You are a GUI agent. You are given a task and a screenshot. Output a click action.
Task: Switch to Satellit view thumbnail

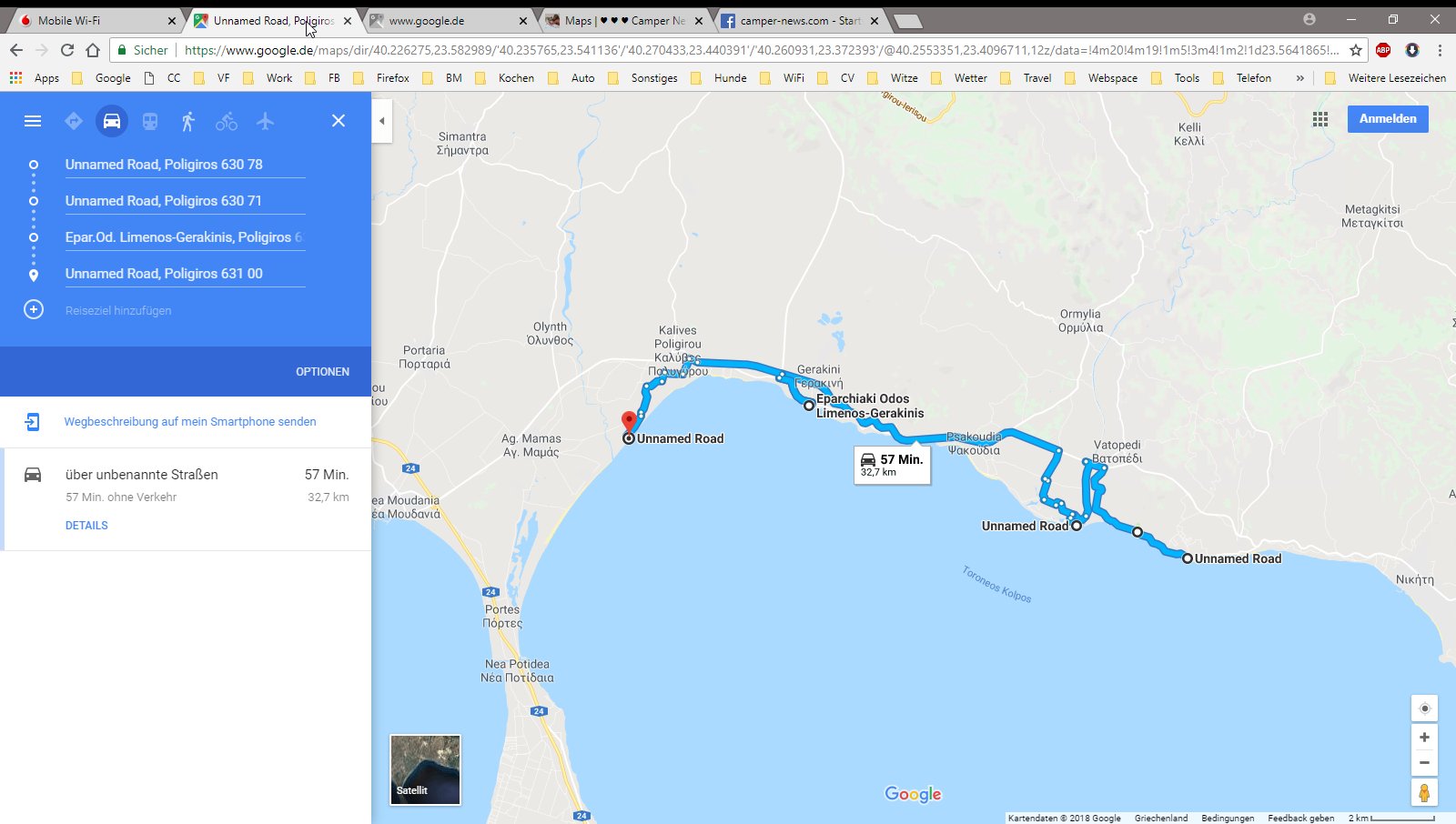[425, 769]
